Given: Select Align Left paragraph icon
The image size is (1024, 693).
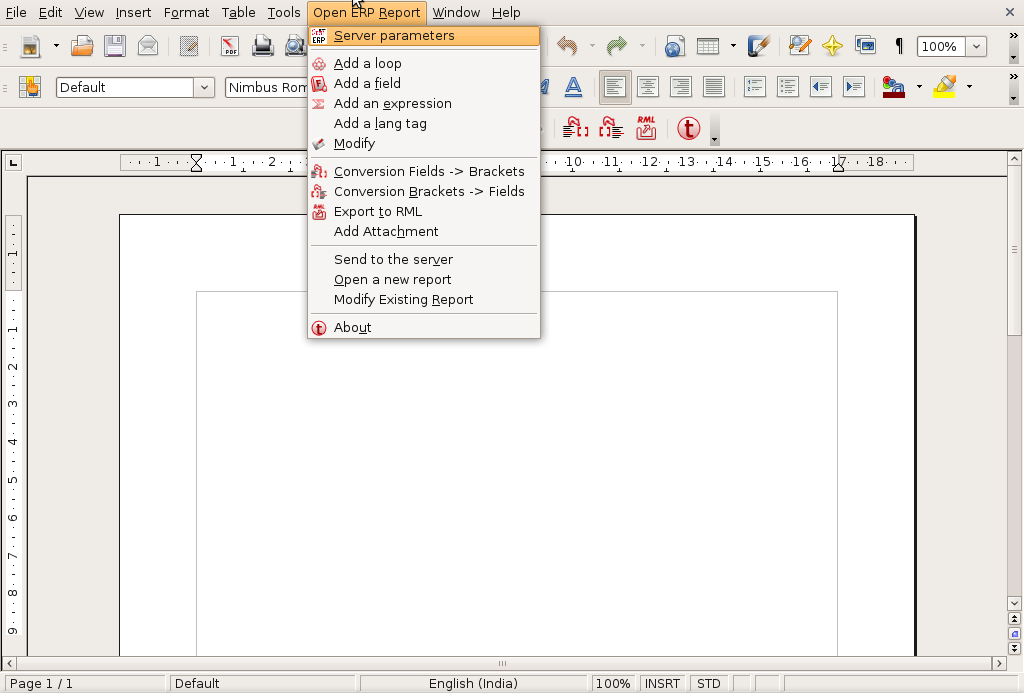Looking at the screenshot, I should pos(615,87).
